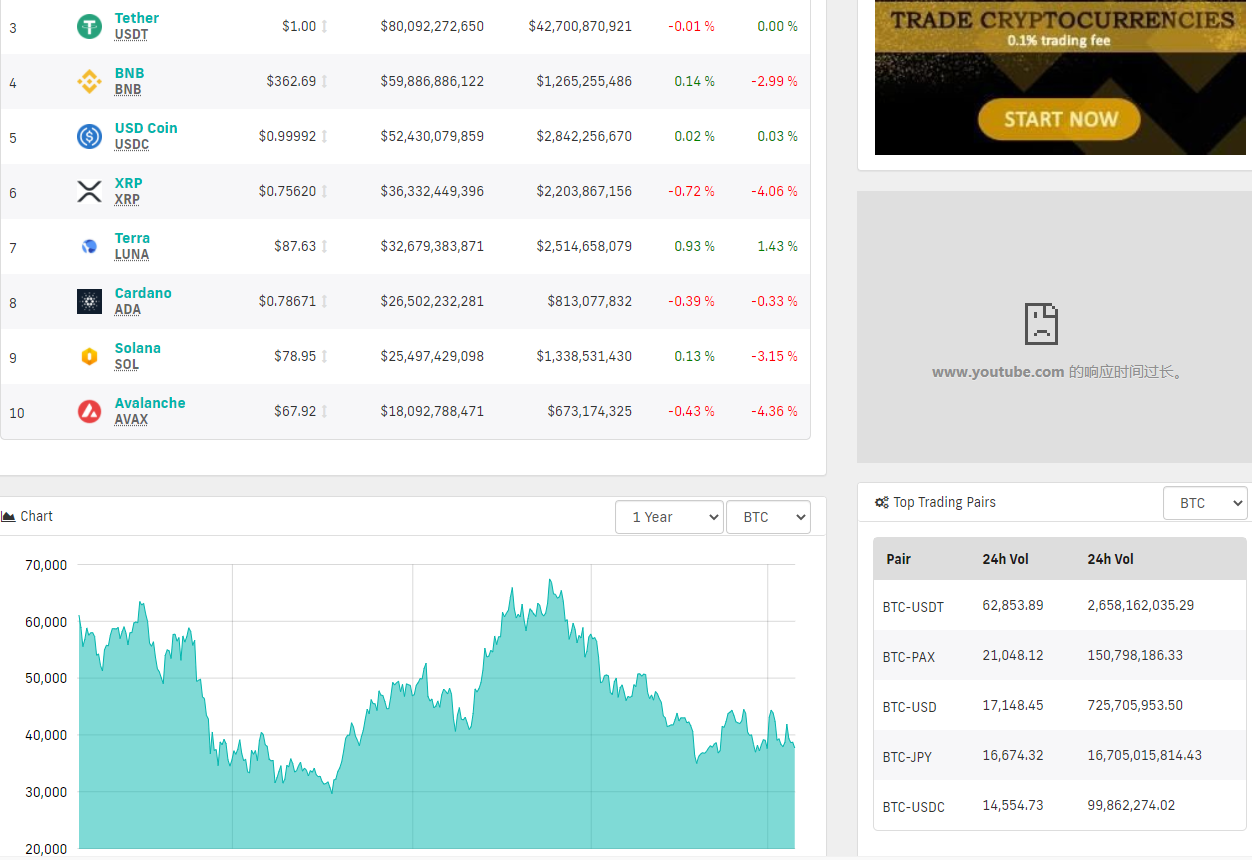
Task: Click the price arrow next to $78.95
Action: [x=324, y=356]
